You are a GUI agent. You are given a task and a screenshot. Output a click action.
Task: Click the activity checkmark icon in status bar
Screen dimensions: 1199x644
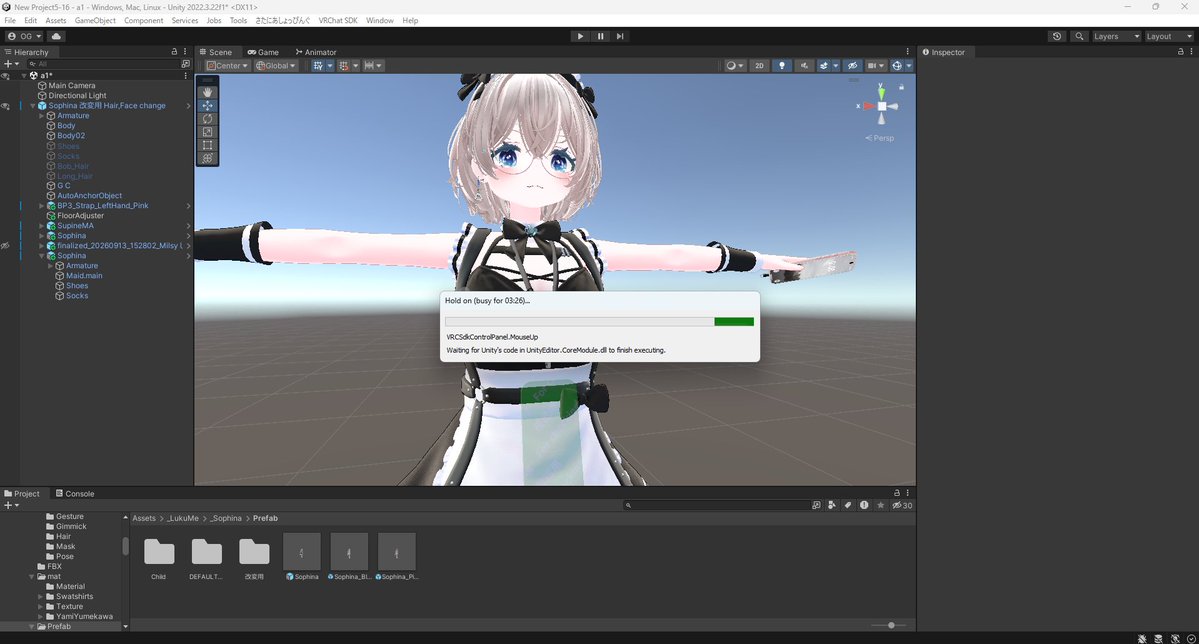point(1191,639)
